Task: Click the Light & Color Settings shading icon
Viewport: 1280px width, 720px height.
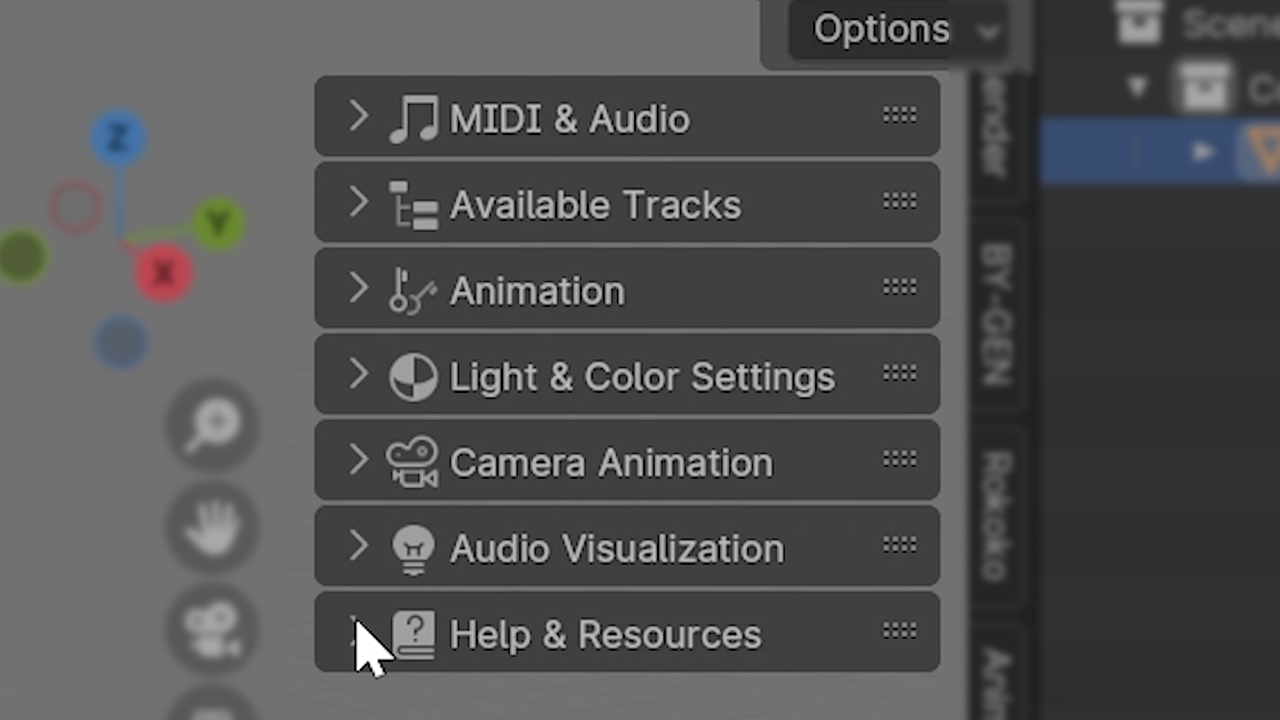Action: click(413, 377)
